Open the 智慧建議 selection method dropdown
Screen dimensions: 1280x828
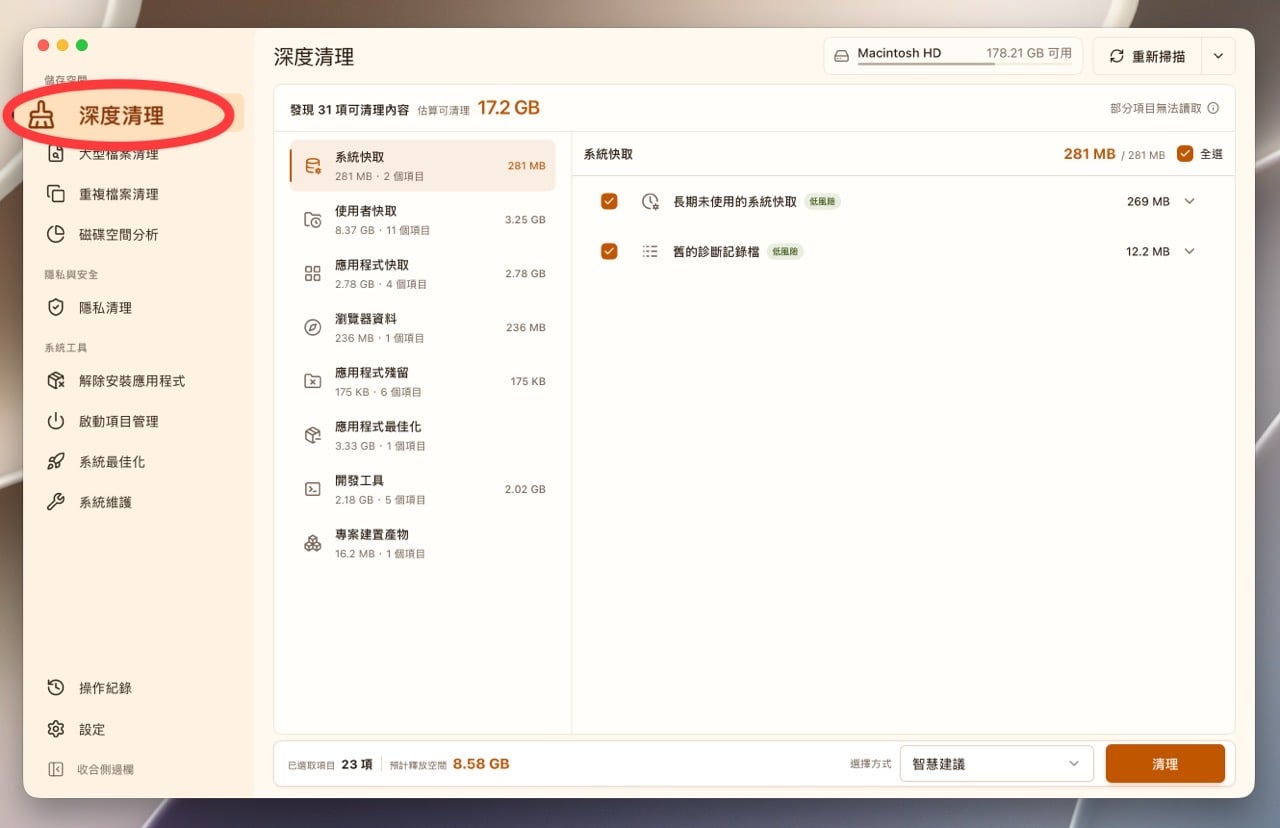click(996, 764)
